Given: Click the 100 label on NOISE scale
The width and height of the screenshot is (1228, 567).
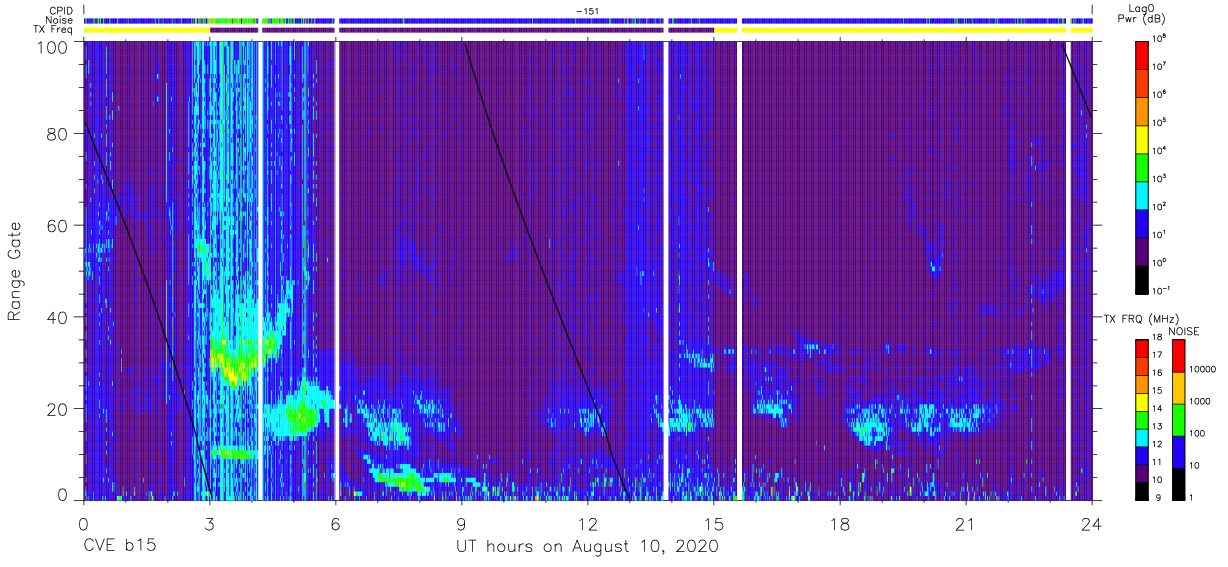Looking at the screenshot, I should click(x=1196, y=433).
